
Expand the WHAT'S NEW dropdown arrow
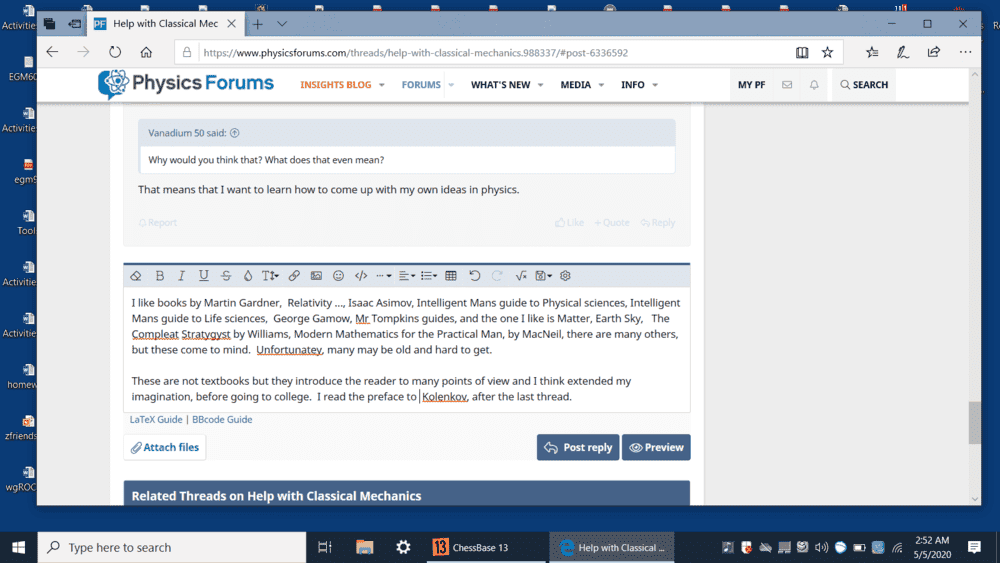[x=540, y=85]
